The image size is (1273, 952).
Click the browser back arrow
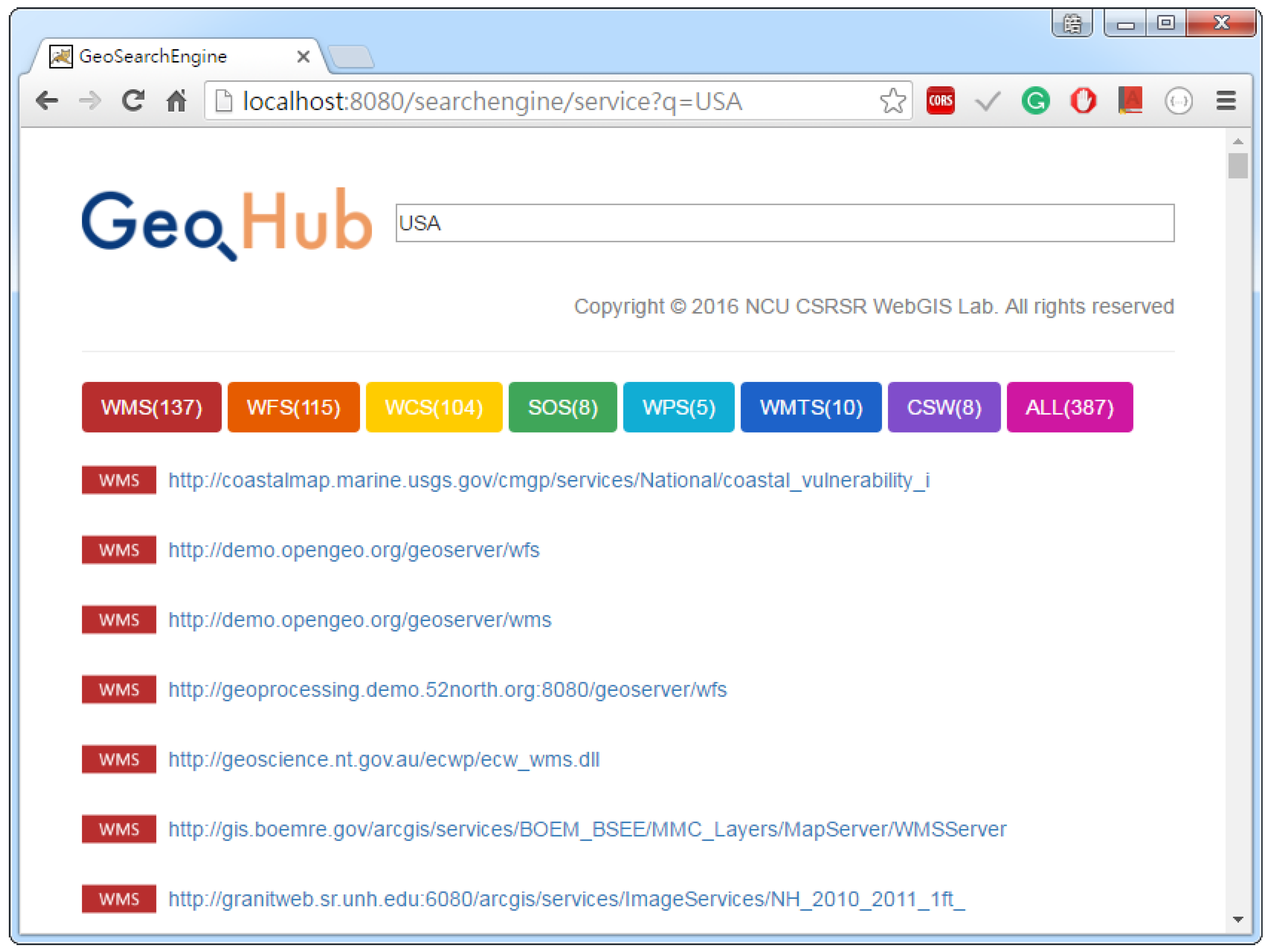point(47,101)
